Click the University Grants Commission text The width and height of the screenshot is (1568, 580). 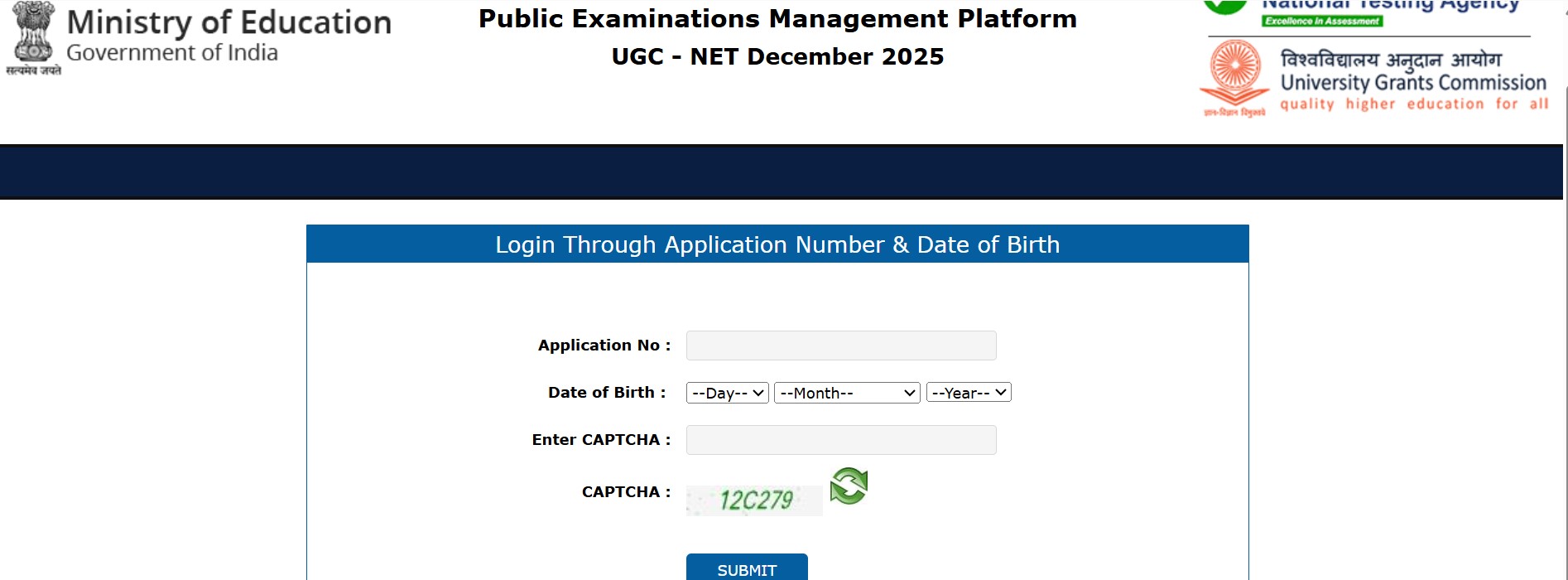click(1413, 83)
